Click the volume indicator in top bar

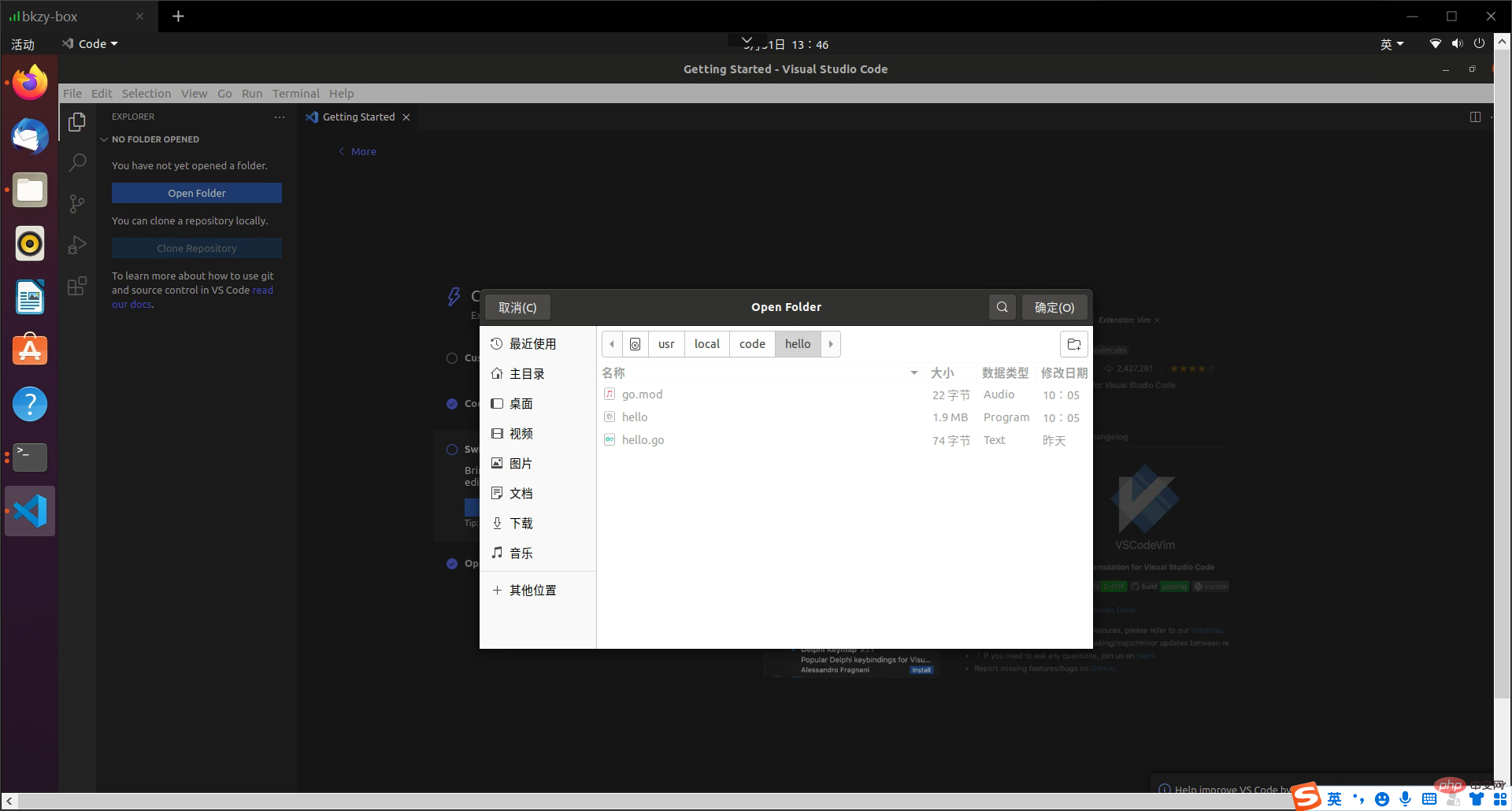click(x=1457, y=44)
